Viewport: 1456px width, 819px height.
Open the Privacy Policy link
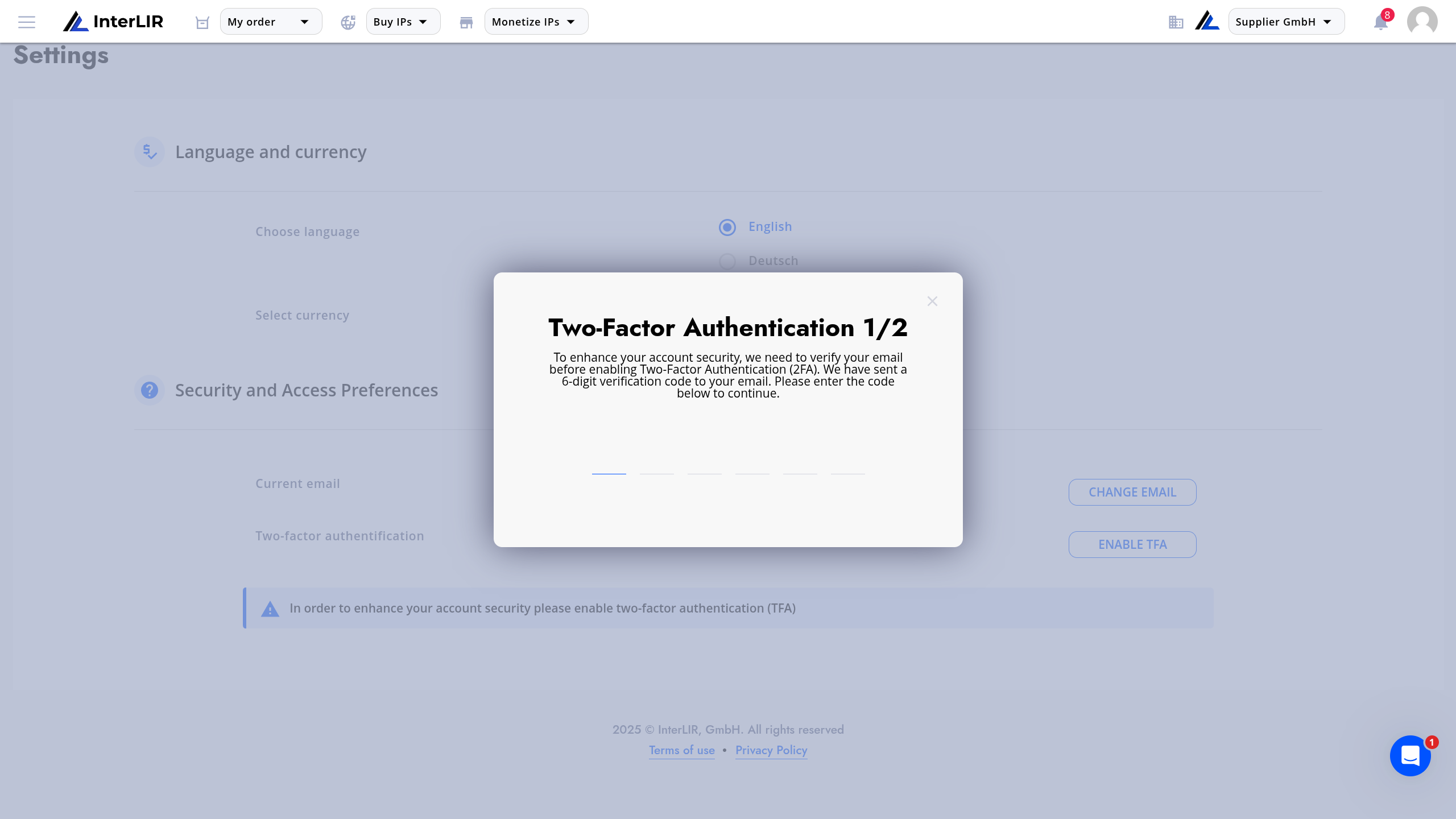(771, 750)
